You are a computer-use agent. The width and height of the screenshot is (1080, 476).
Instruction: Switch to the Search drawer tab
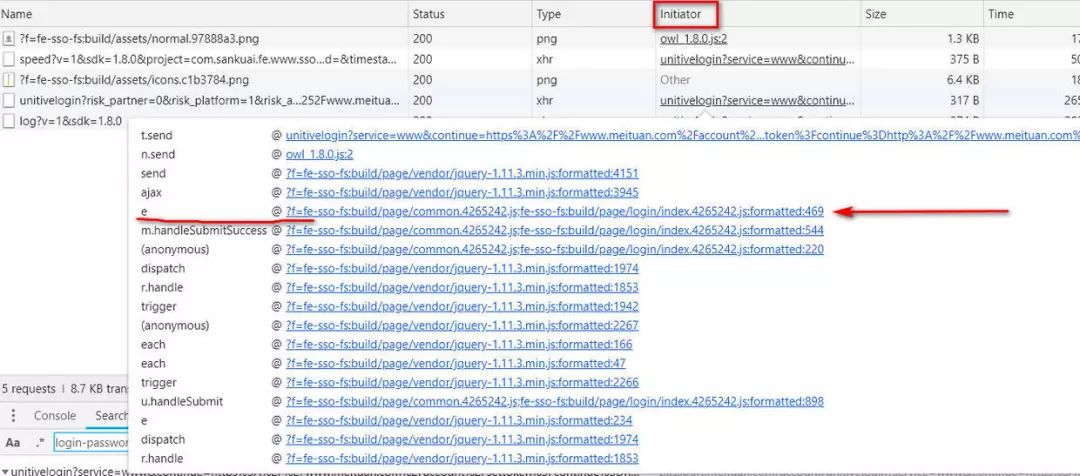click(112, 415)
